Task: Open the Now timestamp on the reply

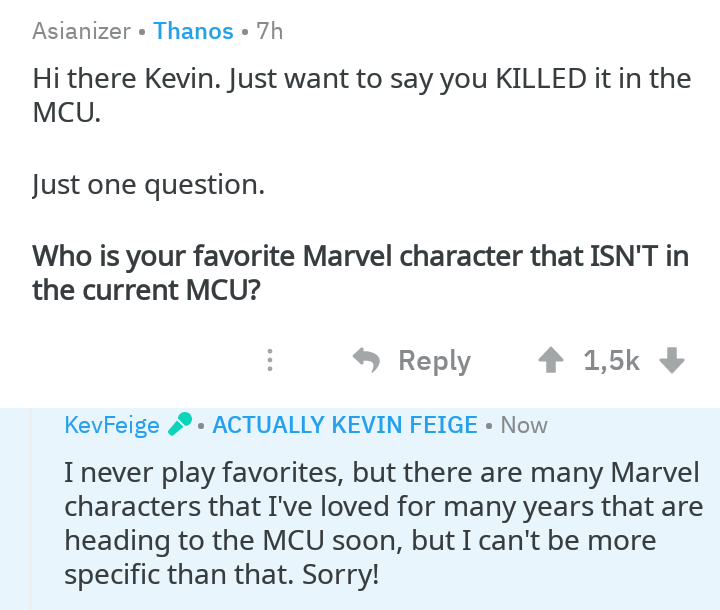Action: pyautogui.click(x=524, y=425)
